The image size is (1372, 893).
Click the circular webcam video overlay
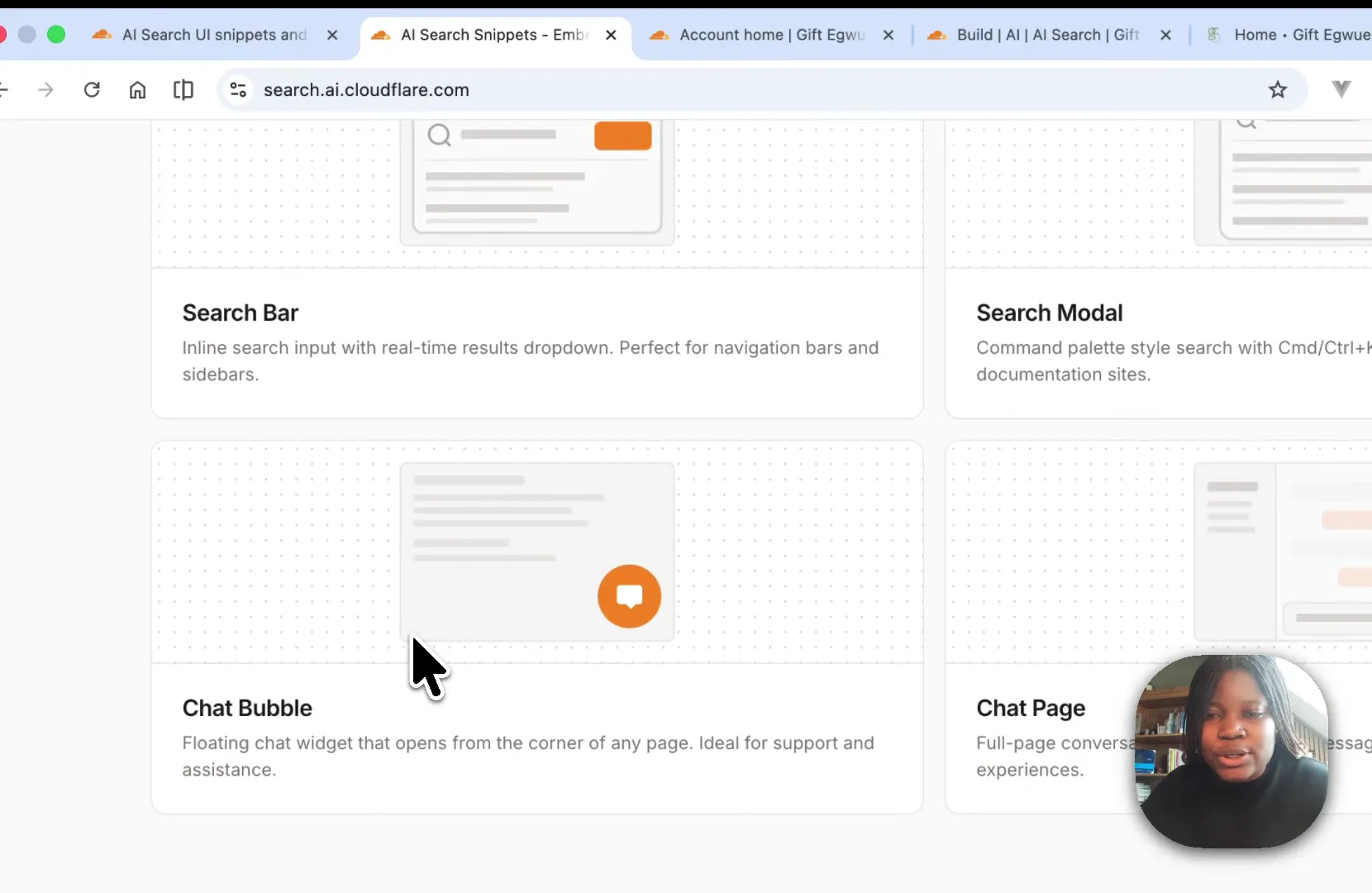coord(1231,752)
